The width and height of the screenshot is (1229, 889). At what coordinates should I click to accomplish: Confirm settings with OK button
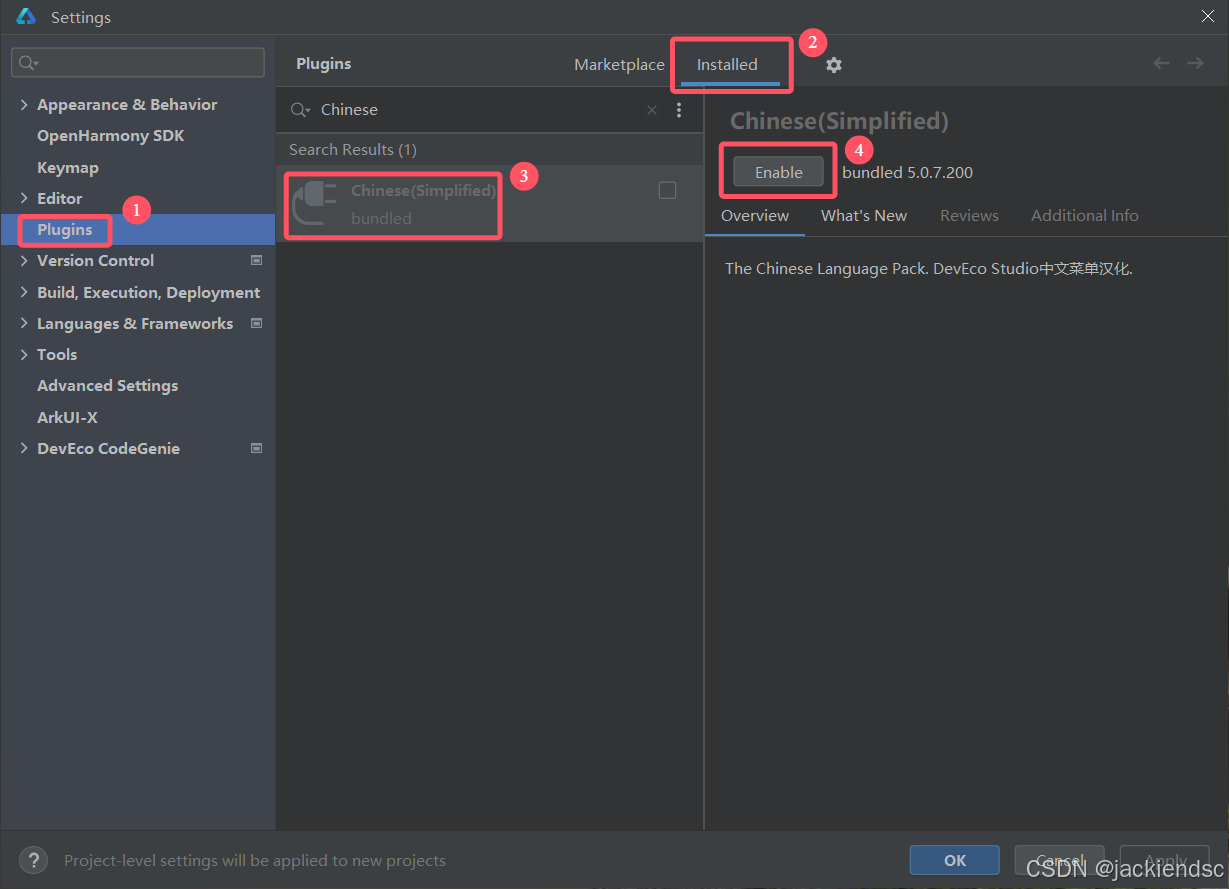pyautogui.click(x=955, y=860)
